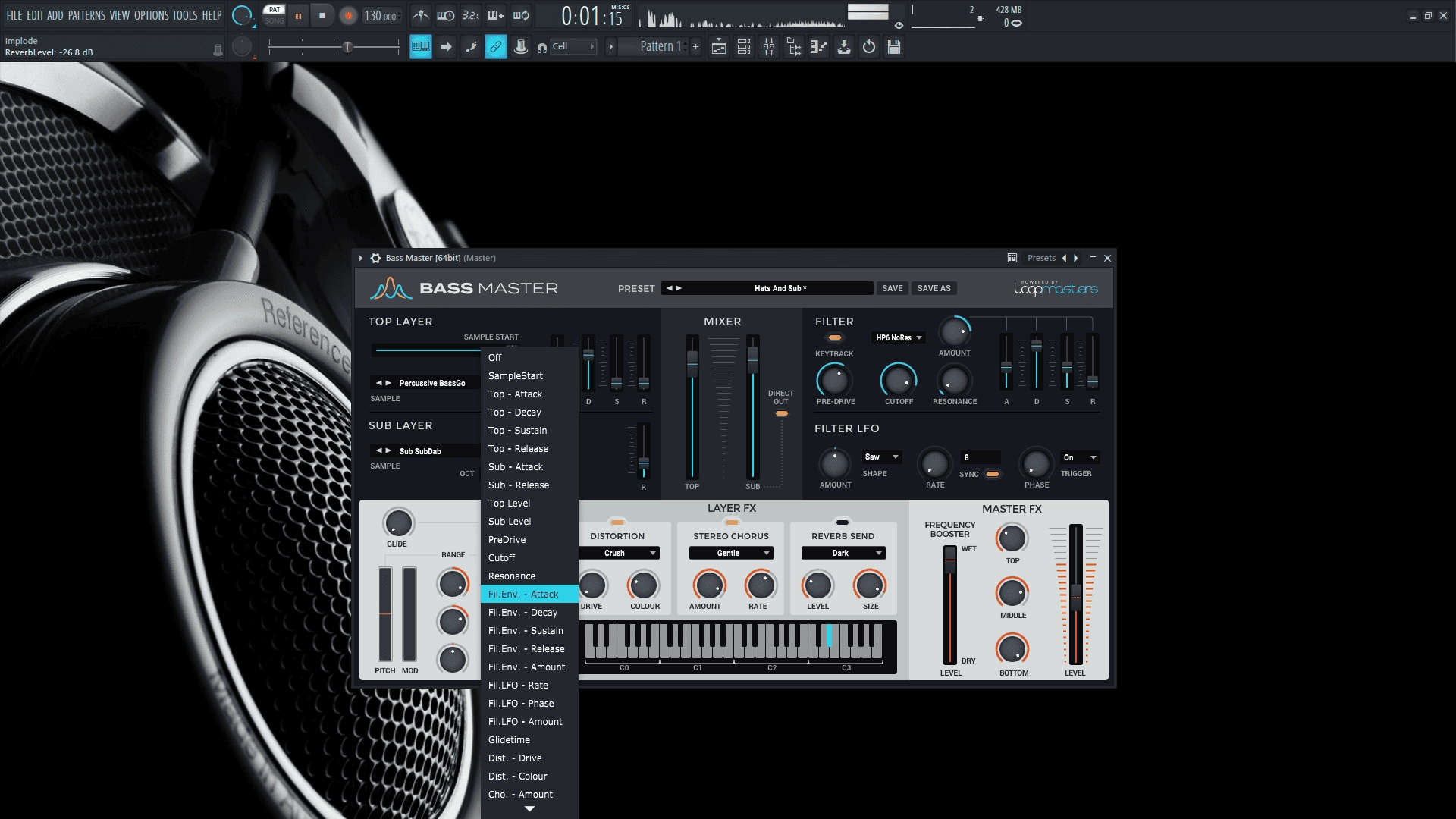Open the browser tree icon

coord(794,47)
